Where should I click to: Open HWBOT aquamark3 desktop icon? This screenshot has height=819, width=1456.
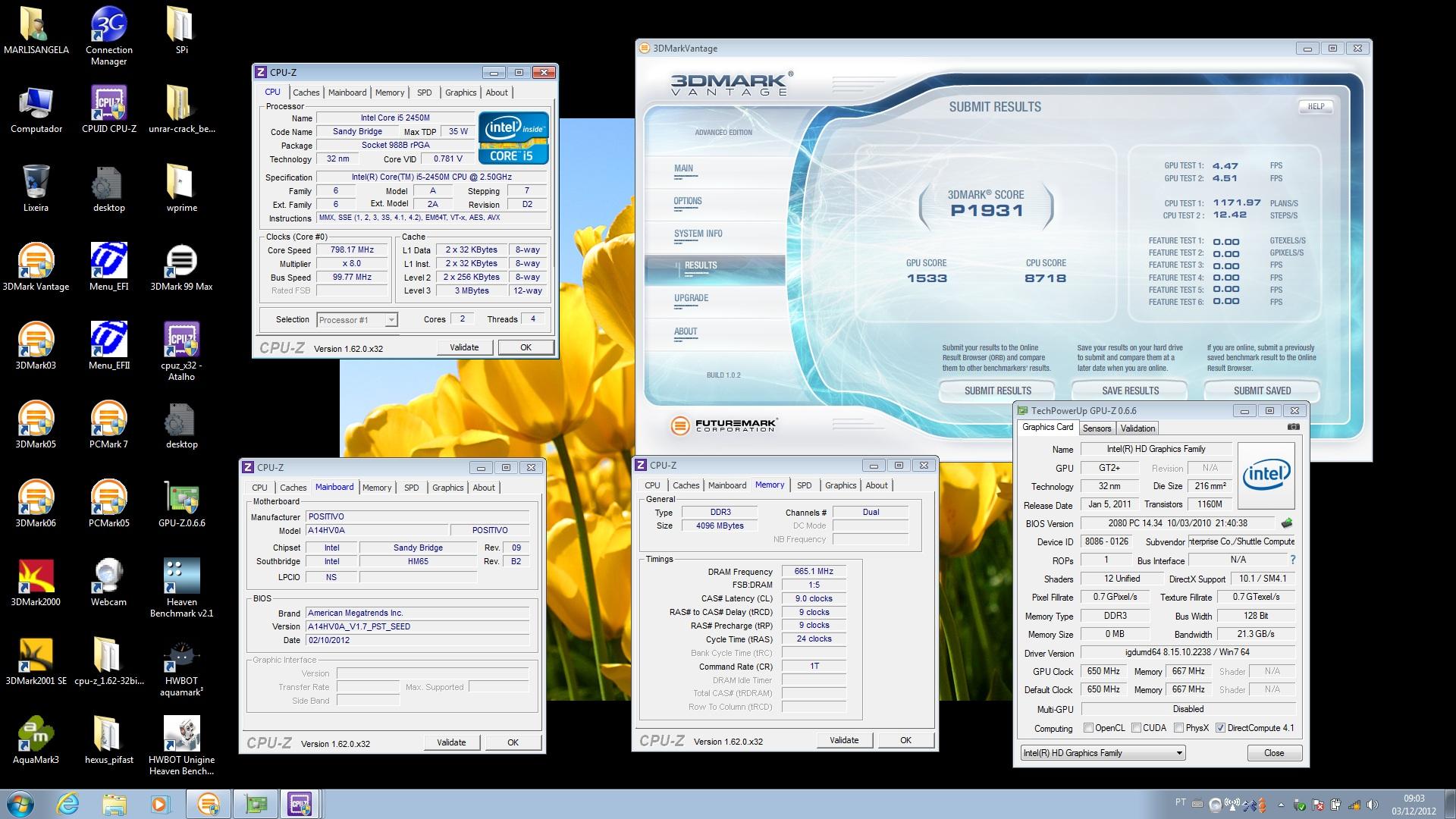coord(181,667)
